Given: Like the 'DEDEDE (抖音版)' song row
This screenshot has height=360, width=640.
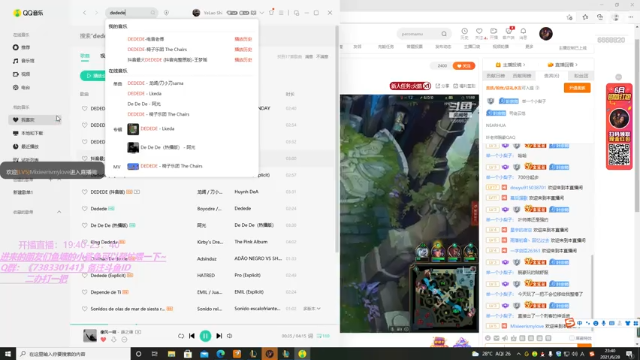Looking at the screenshot, I should pos(84,192).
